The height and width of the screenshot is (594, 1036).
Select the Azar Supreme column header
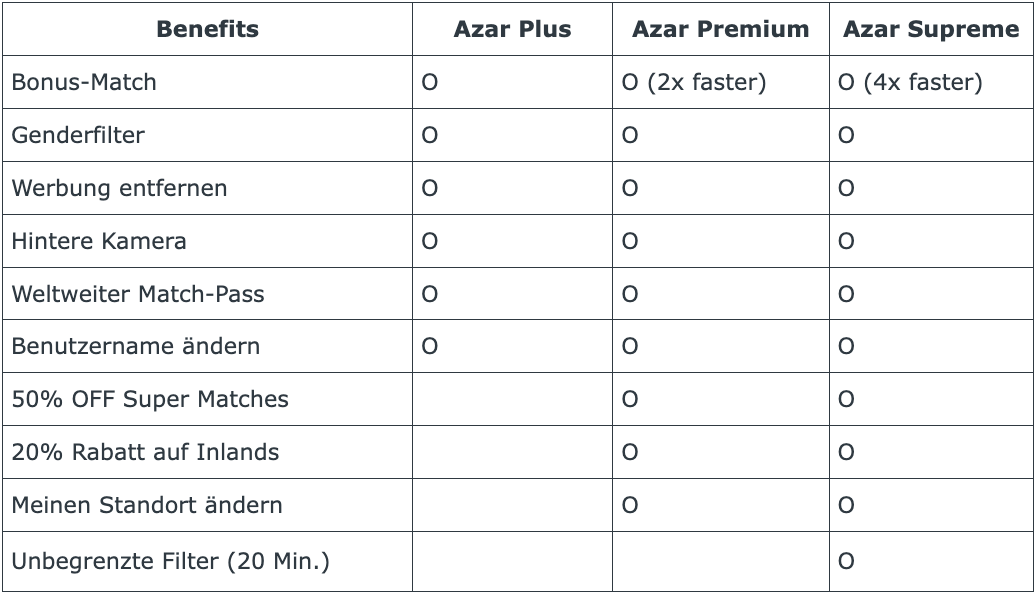tap(930, 29)
